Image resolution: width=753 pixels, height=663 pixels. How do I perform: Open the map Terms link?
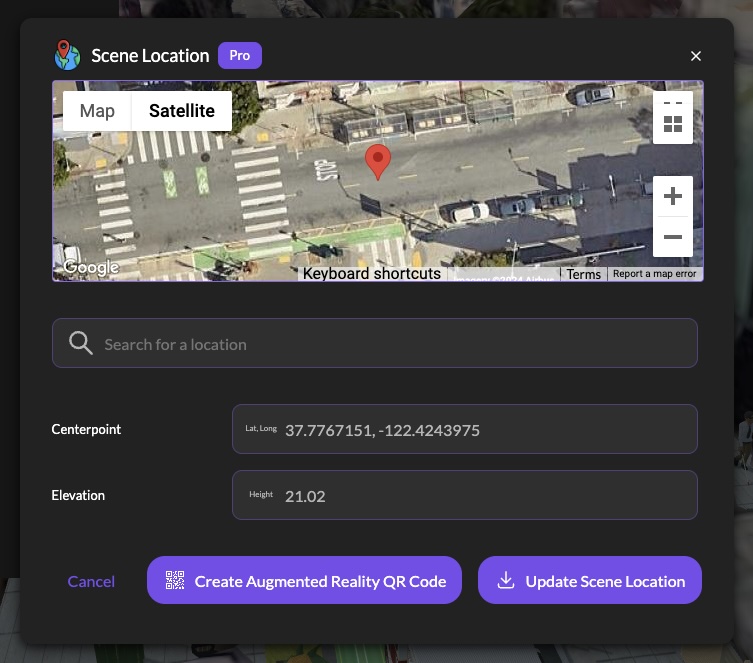pyautogui.click(x=583, y=274)
